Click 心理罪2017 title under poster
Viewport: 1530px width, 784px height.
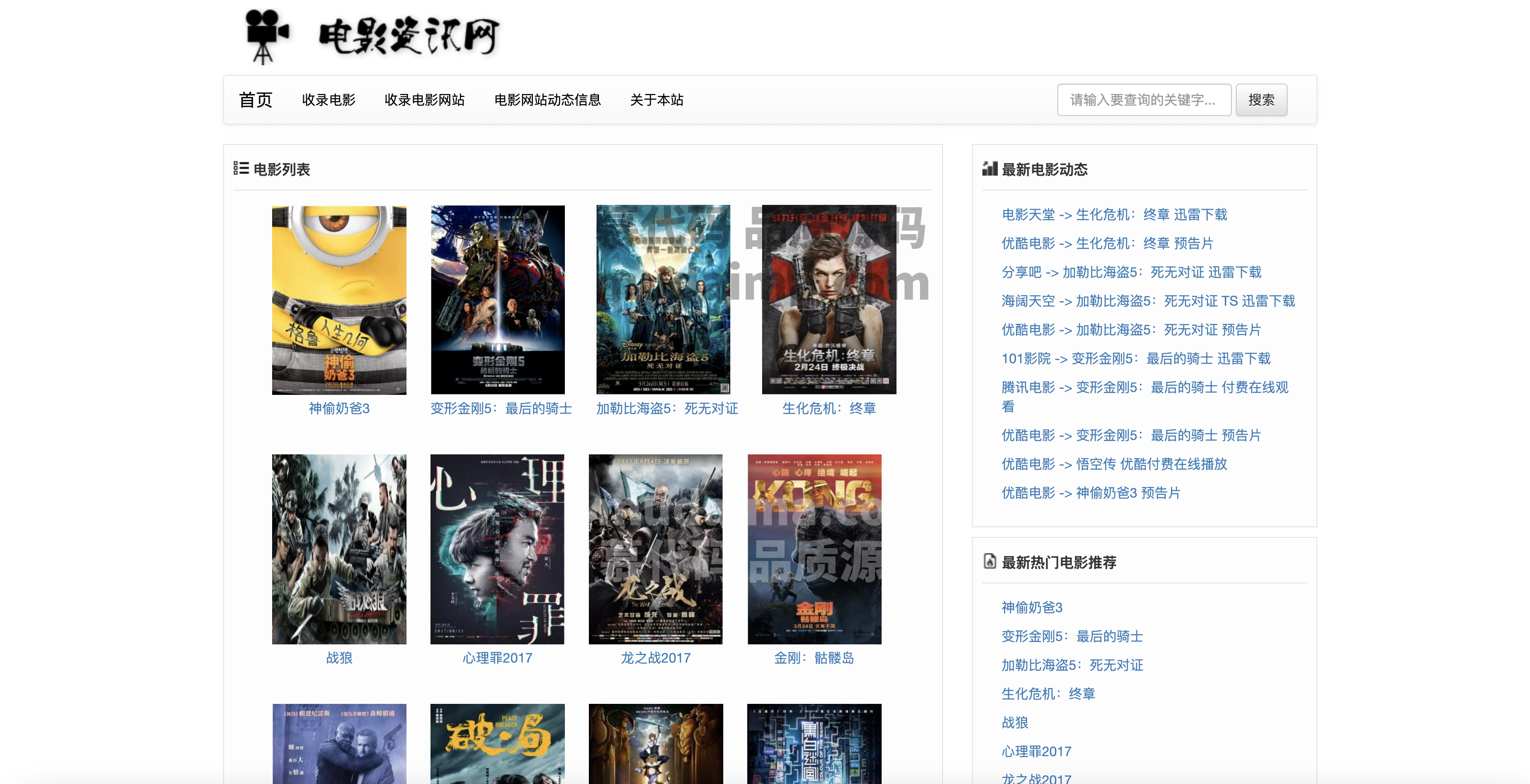click(498, 658)
